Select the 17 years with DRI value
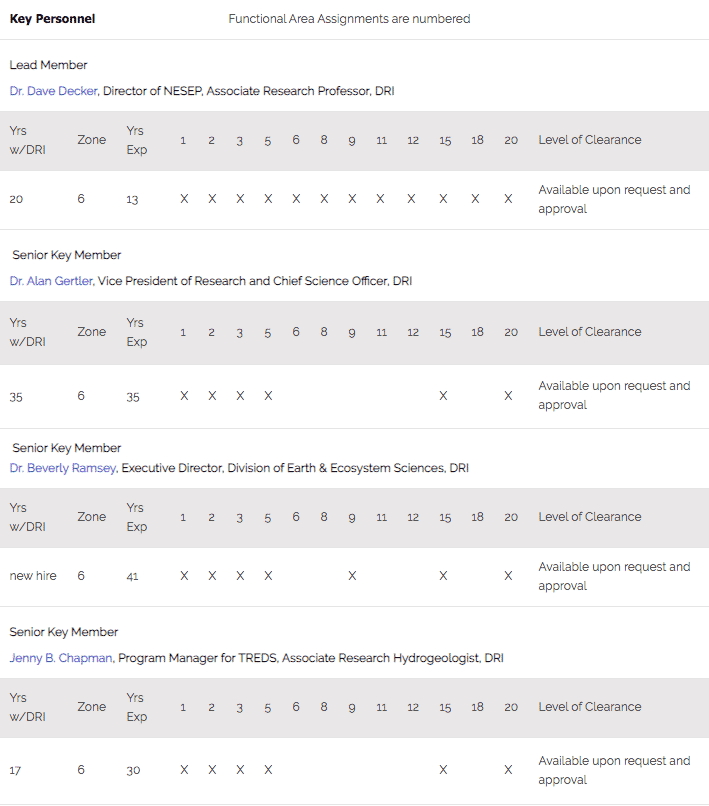Screen dimensions: 709x806 (x=15, y=770)
